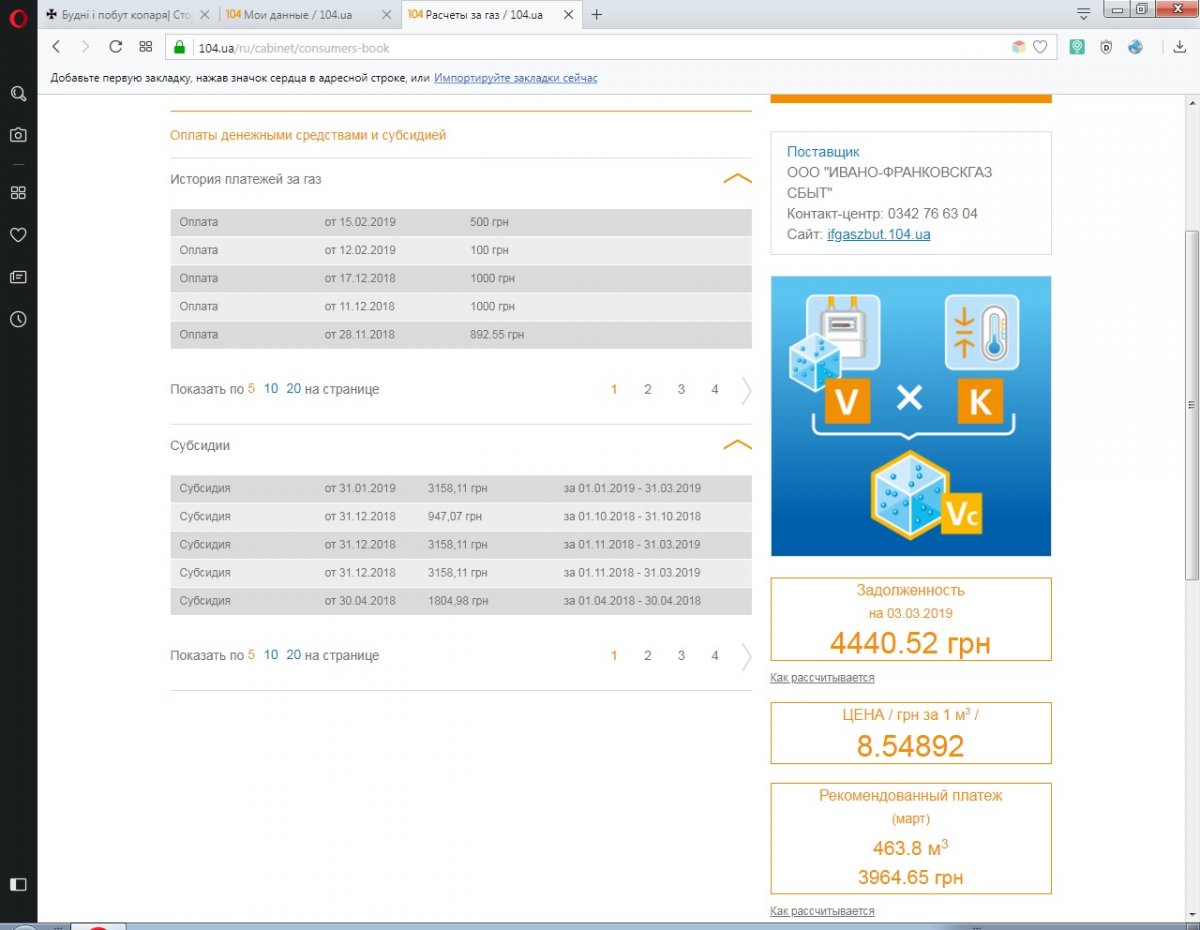This screenshot has height=930, width=1200.
Task: Collapse the История платежей за газ section
Action: click(737, 179)
